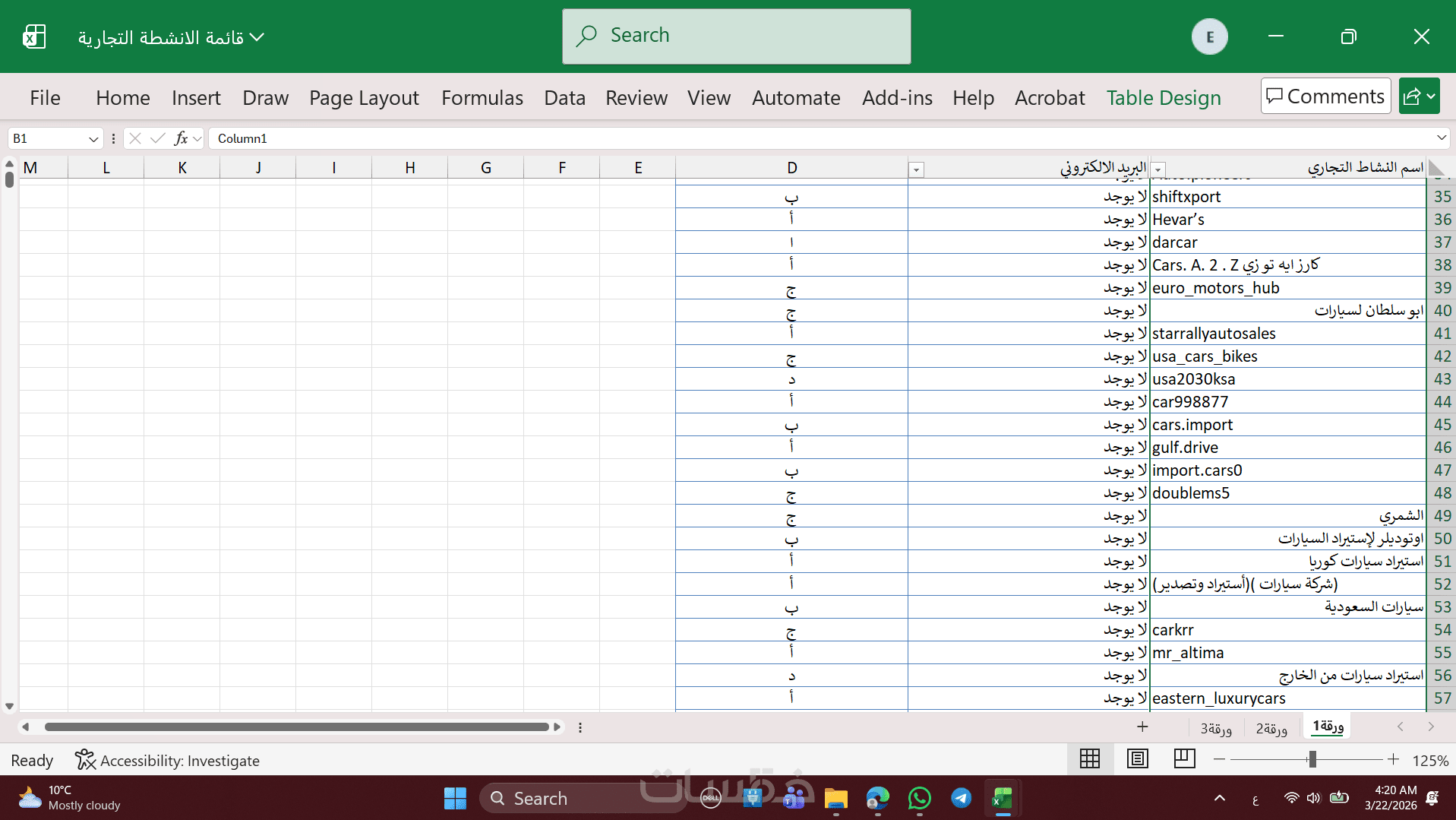Screen dimensions: 1456x820
Task: Click the cell containing euro_motors_hub
Action: 1288,288
